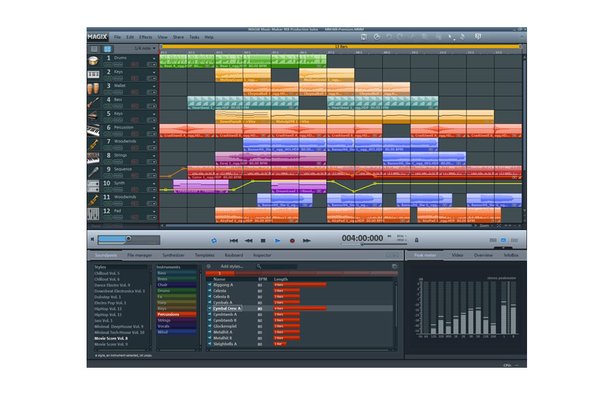This screenshot has width=600, height=395.
Task: Open the 1/4 note grid dropdown
Action: (145, 49)
